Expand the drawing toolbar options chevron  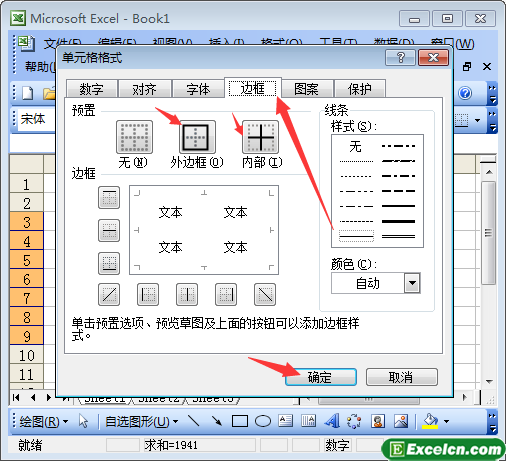tap(492, 422)
